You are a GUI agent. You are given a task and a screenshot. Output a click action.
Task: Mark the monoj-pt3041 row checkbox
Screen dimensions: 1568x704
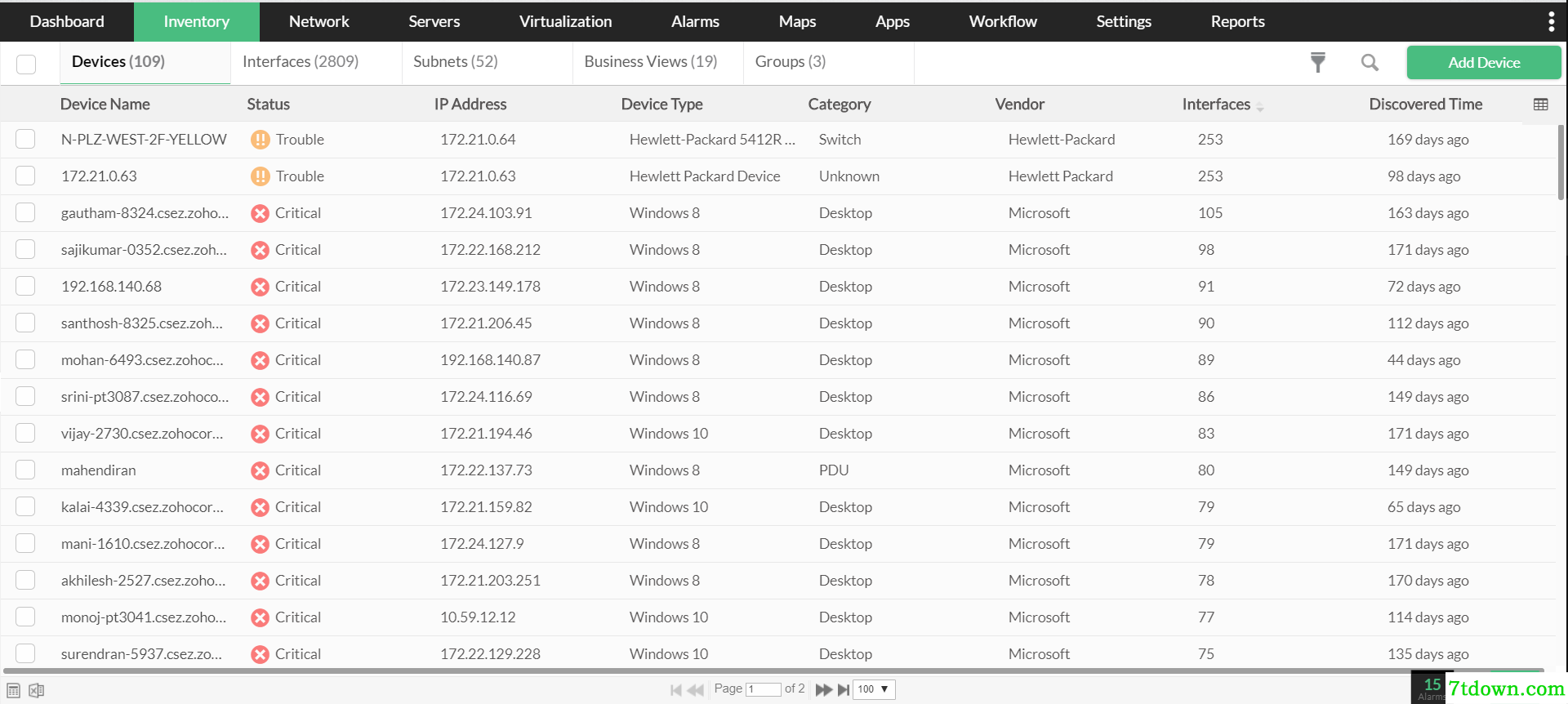[25, 617]
